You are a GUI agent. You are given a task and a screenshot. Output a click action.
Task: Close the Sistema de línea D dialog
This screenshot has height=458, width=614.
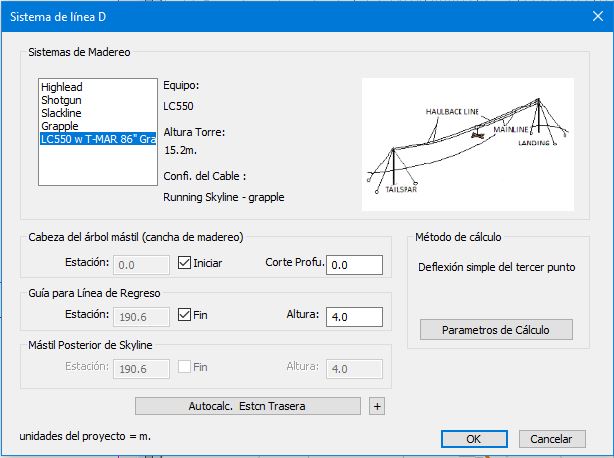point(590,16)
